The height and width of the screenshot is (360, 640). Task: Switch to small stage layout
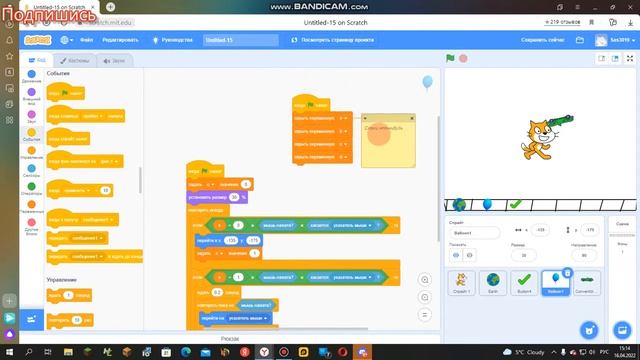(602, 58)
